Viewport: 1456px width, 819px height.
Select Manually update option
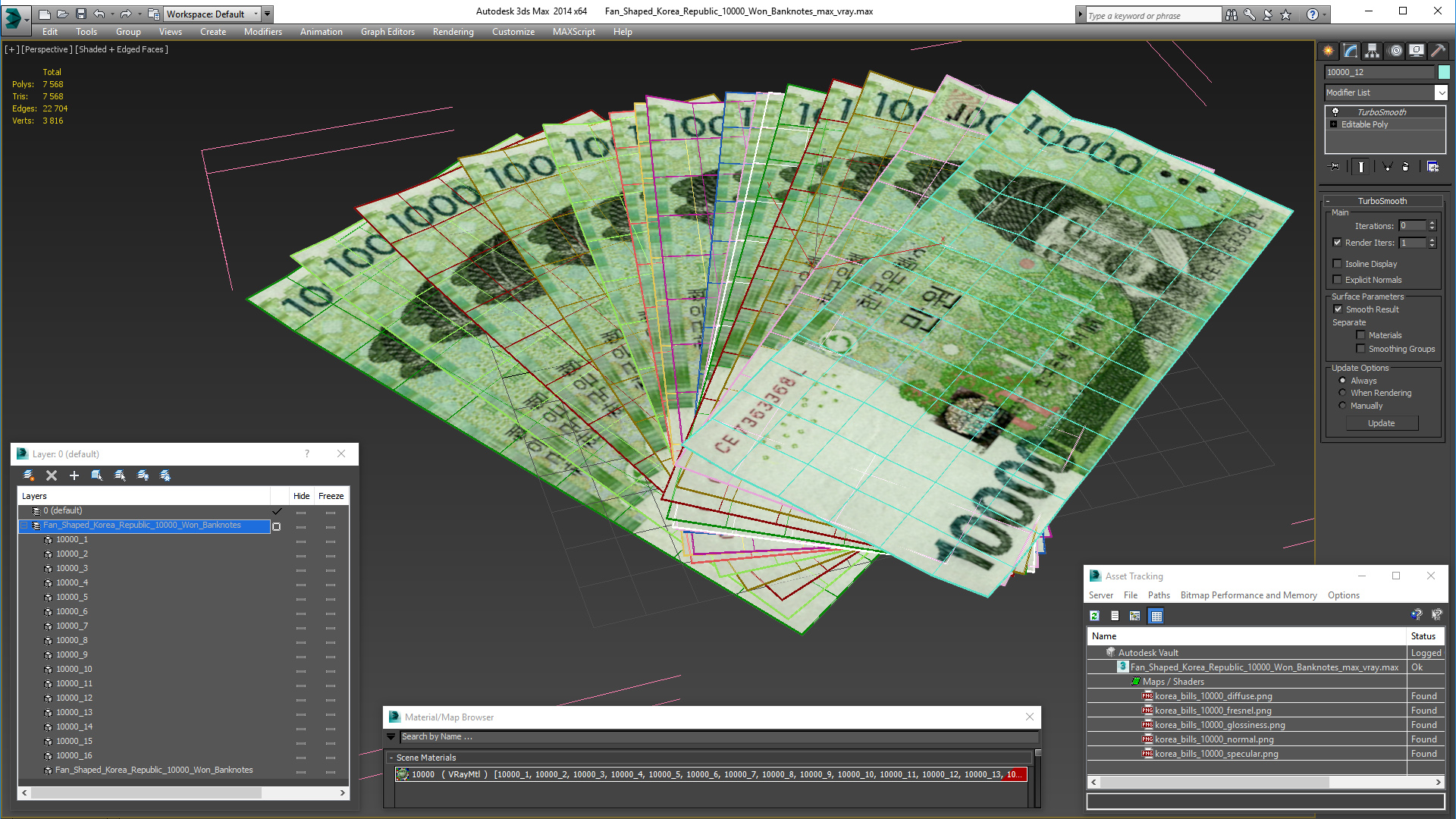(1342, 406)
